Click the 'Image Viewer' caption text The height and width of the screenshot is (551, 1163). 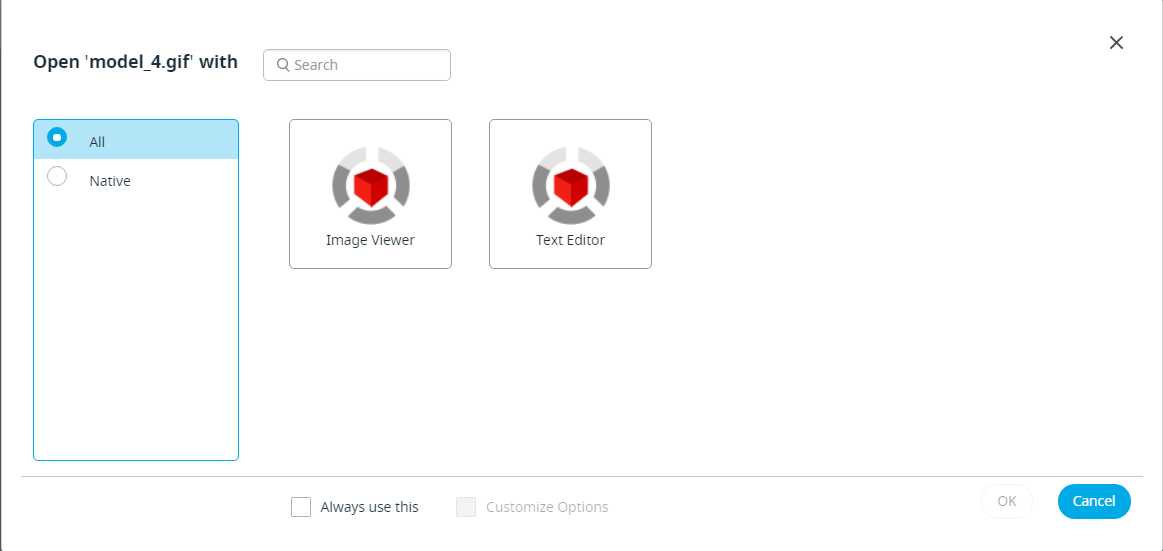(x=370, y=240)
